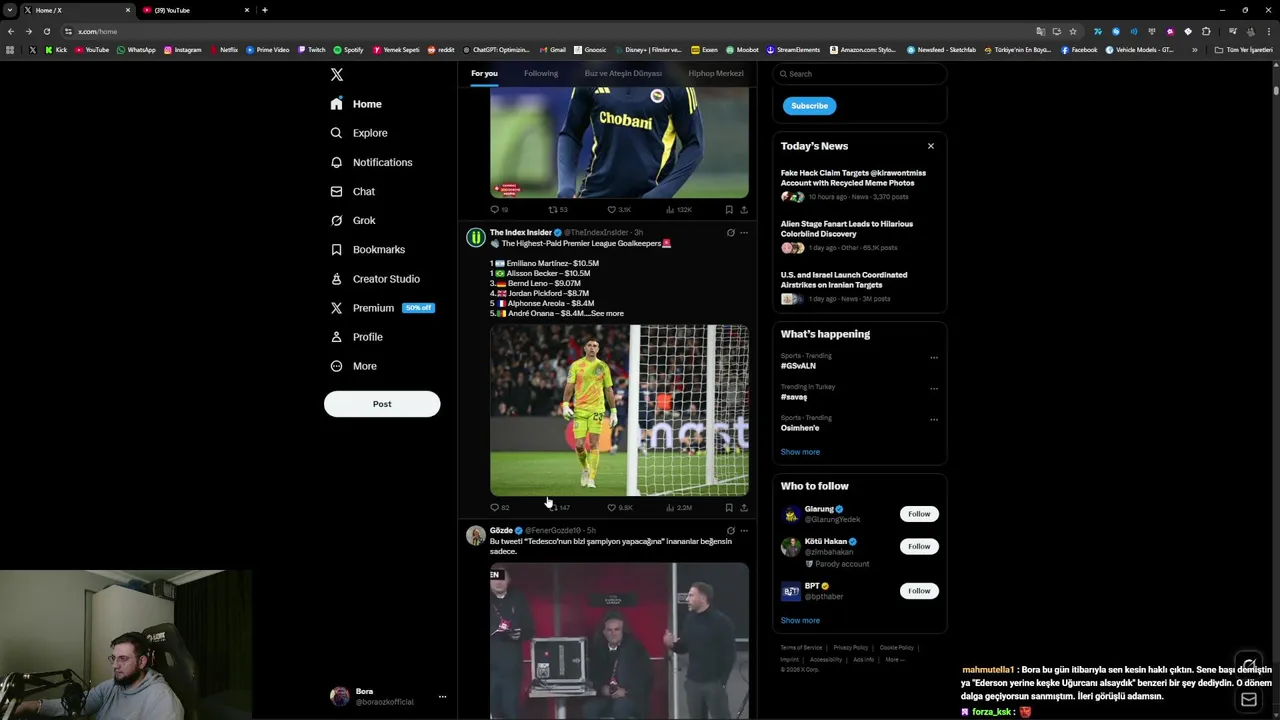Viewport: 1280px width, 720px height.
Task: Click the X search field
Action: pyautogui.click(x=859, y=74)
